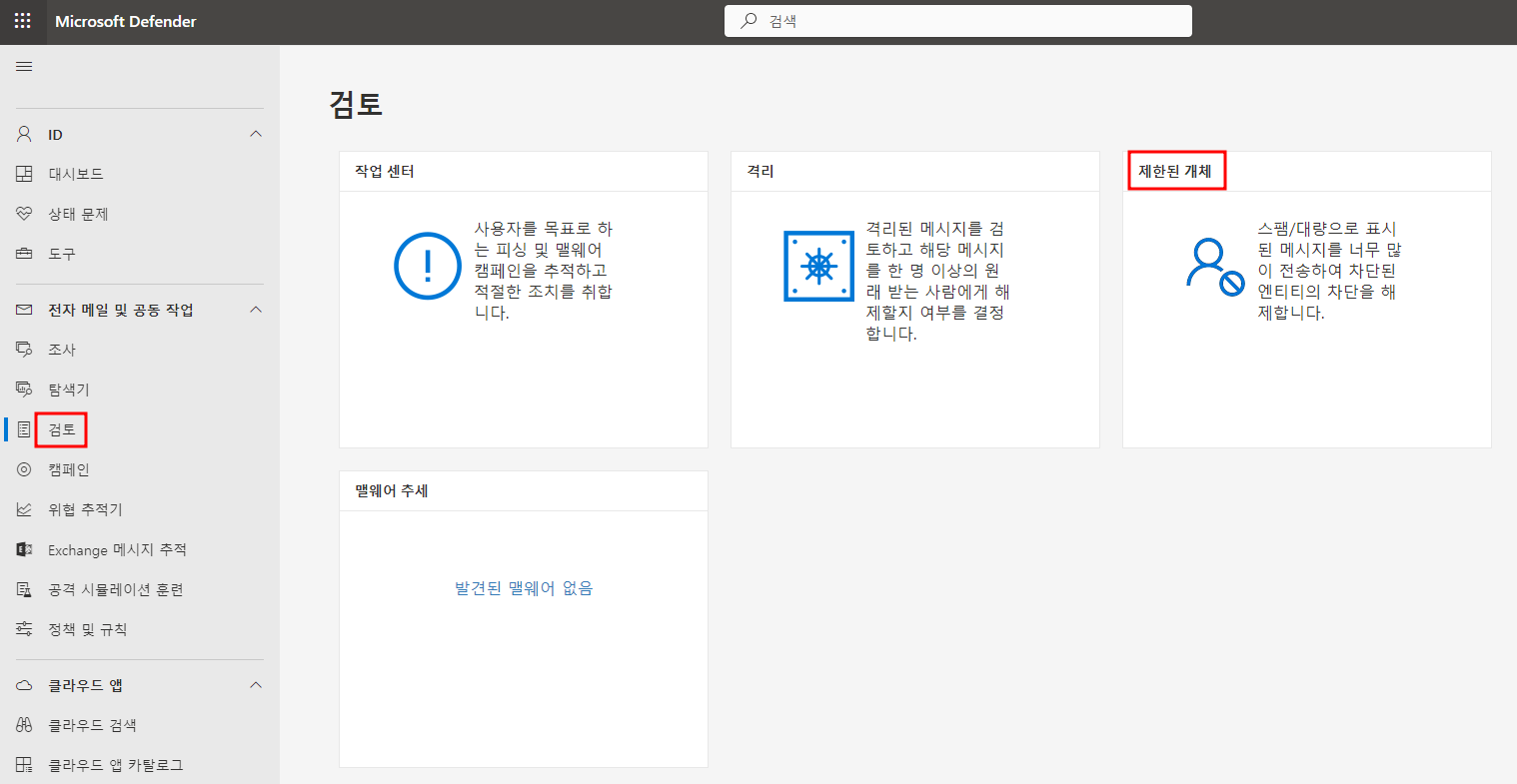Click the exclamation circle icon in 작업 센터 card
Screen dimensions: 1517x784
pyautogui.click(x=428, y=266)
